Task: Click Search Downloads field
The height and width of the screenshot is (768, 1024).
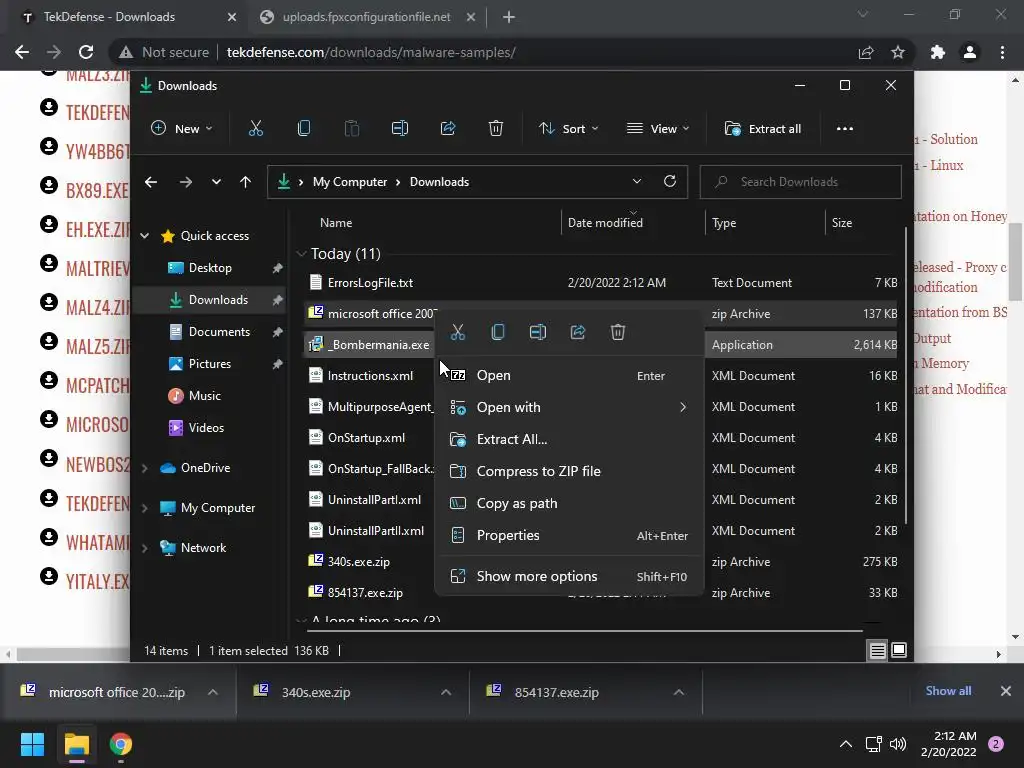Action: 801,182
